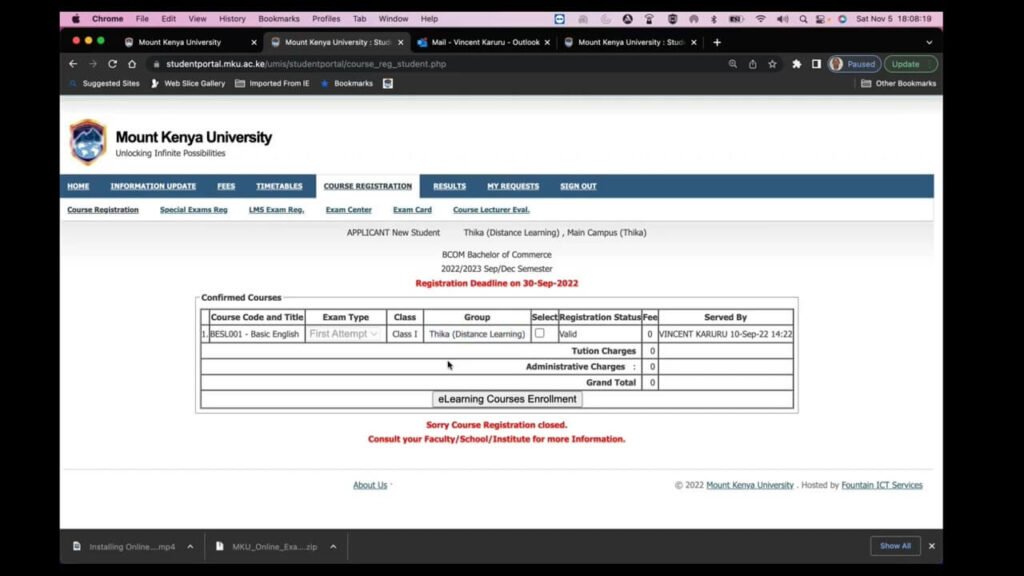Click the reading mode icon beside the profile
This screenshot has height=576, width=1024.
pyautogui.click(x=816, y=64)
